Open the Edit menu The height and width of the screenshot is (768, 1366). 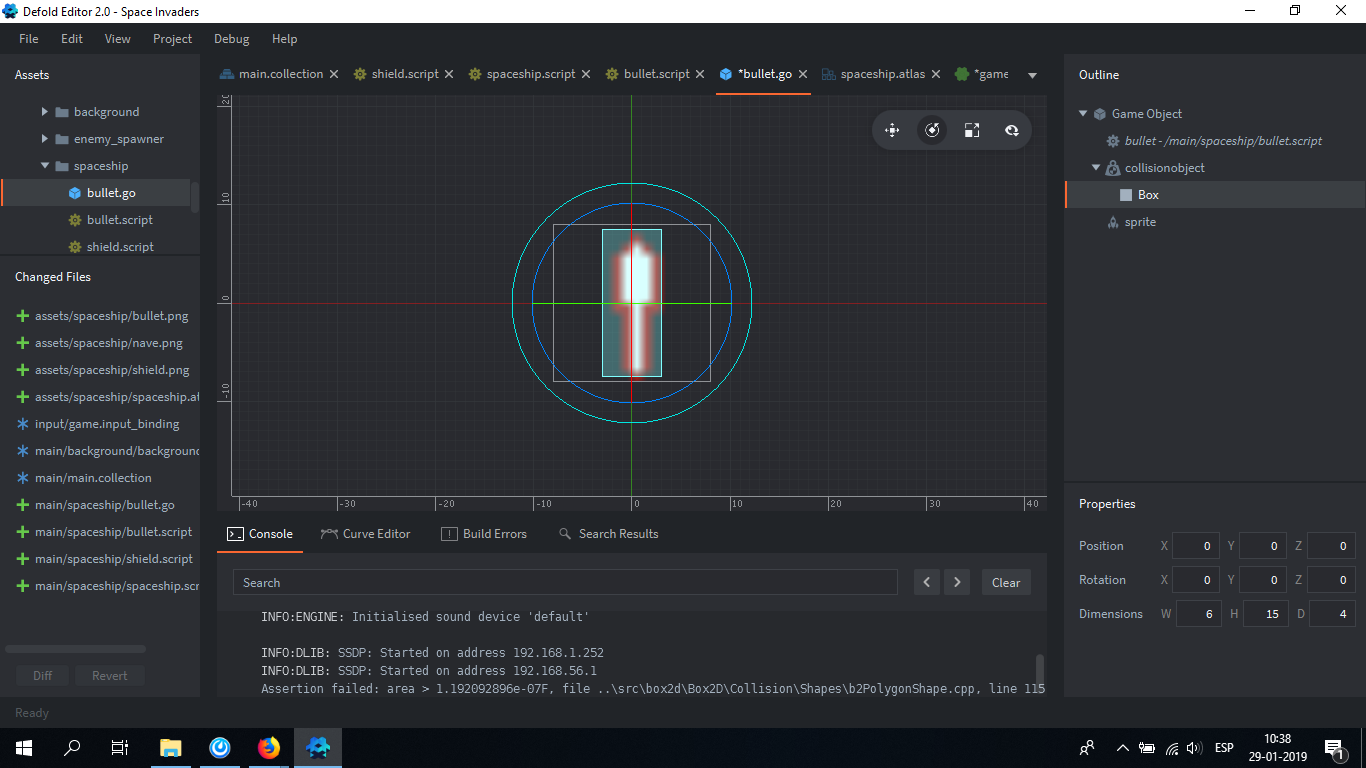tap(72, 39)
